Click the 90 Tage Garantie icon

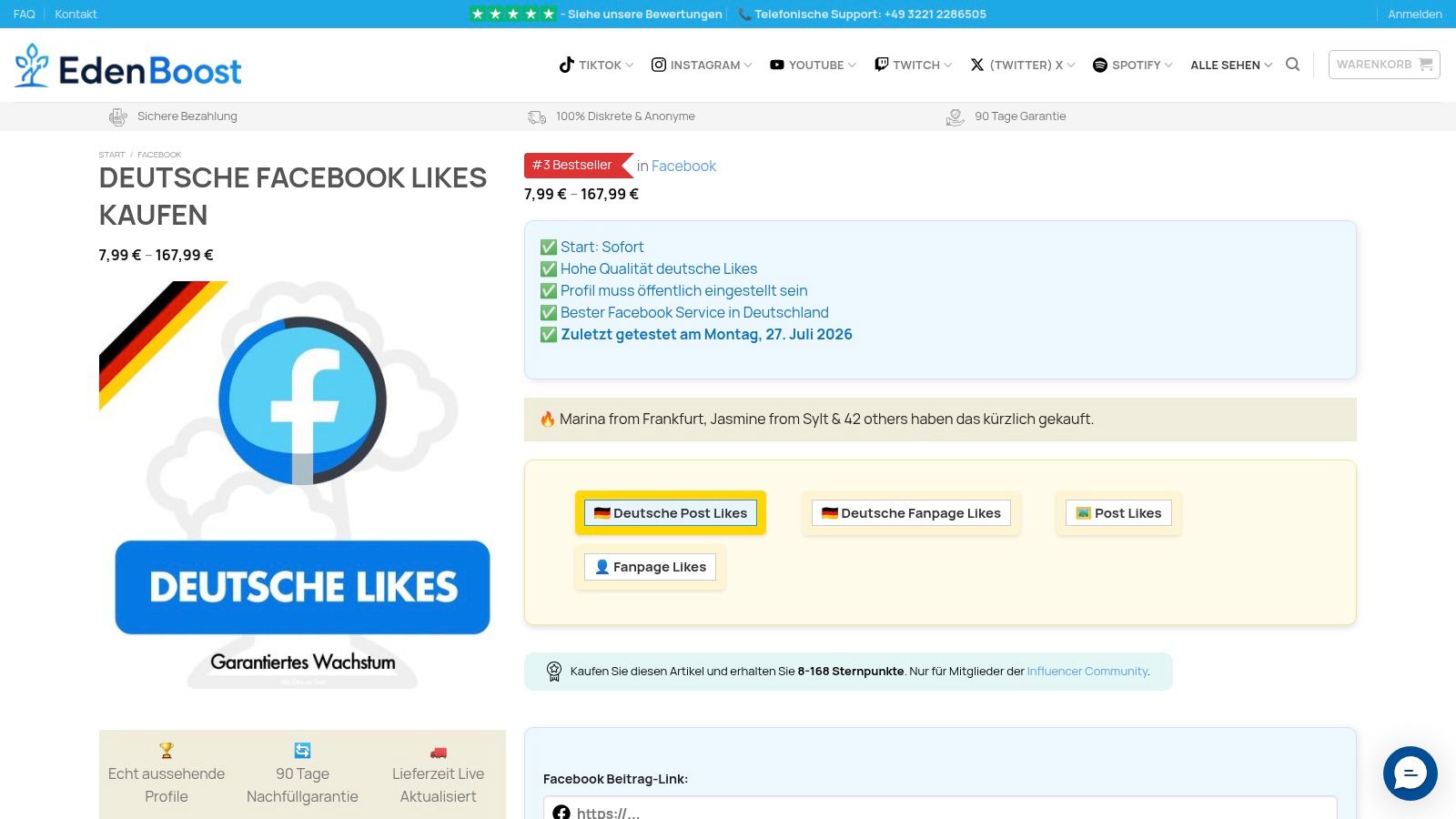955,116
